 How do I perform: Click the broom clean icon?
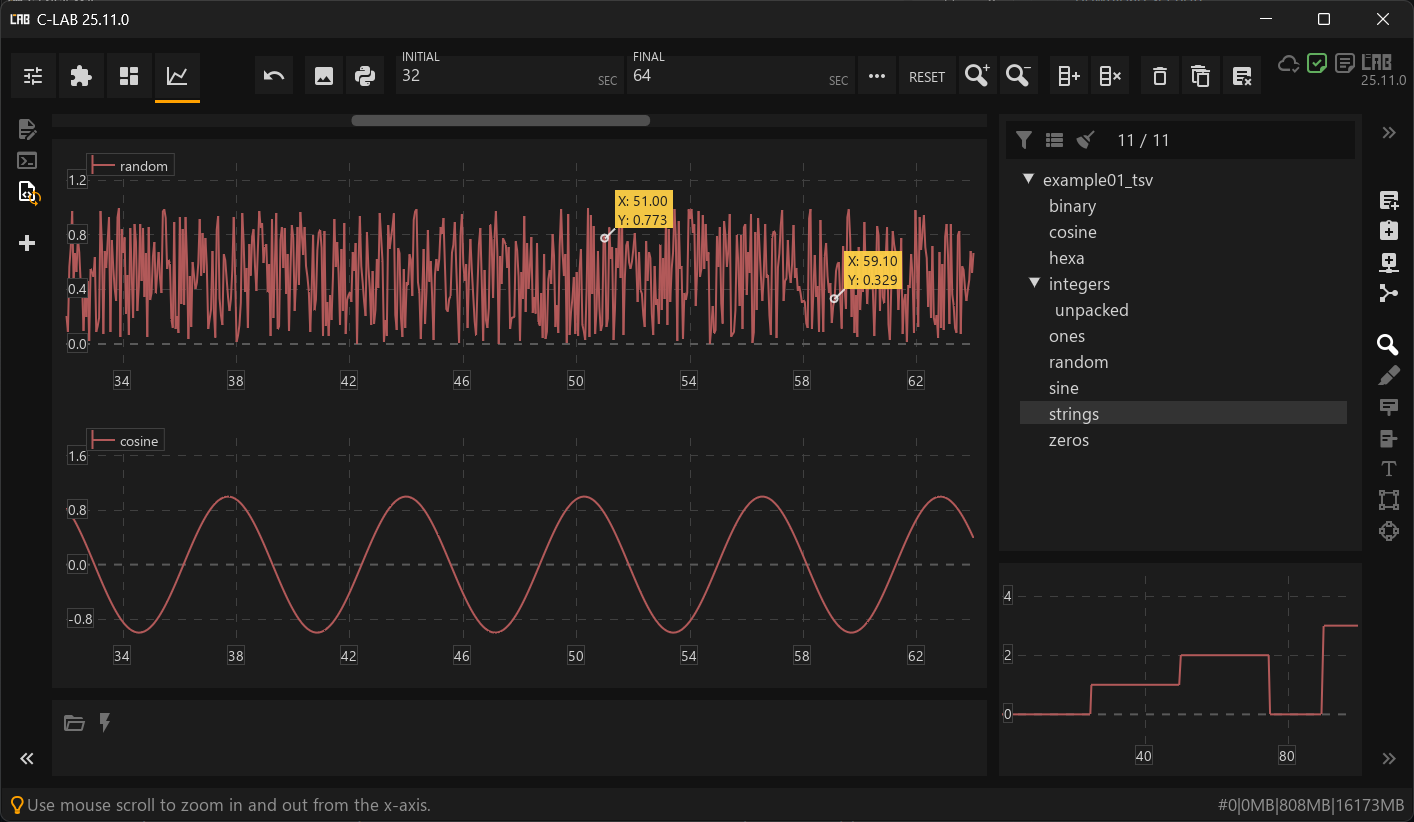point(1086,140)
